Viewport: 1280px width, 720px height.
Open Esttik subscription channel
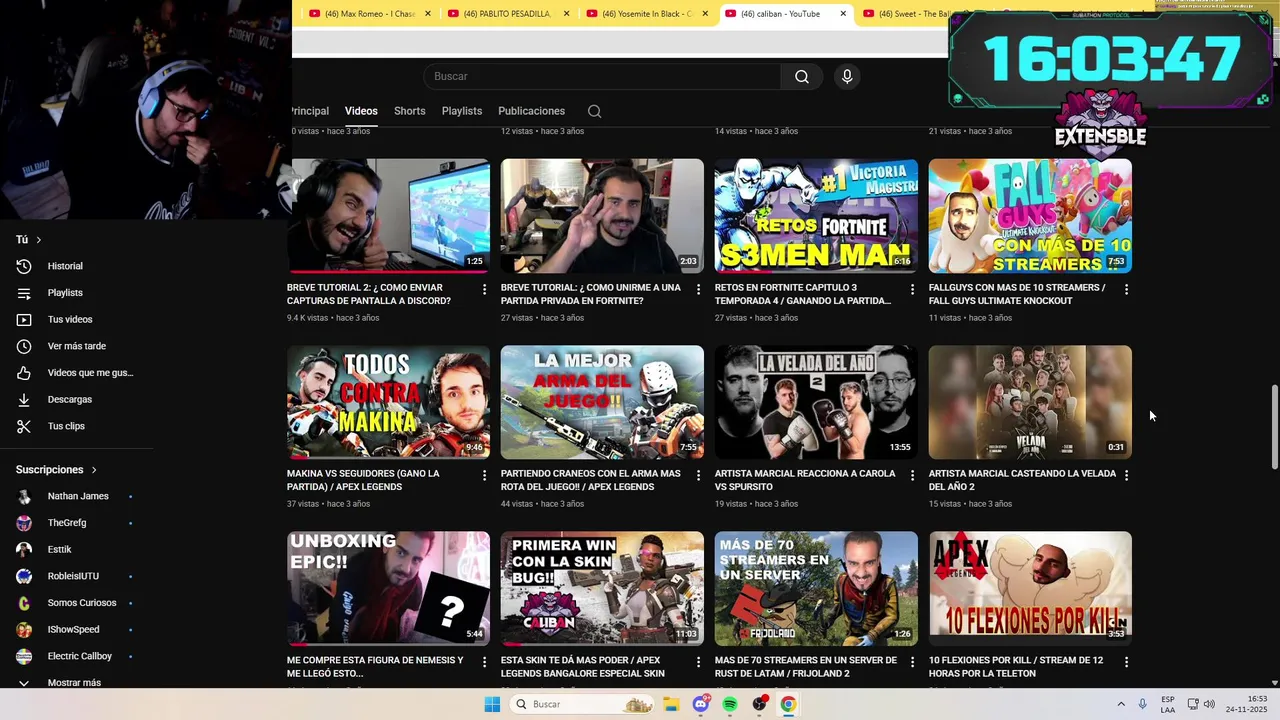[x=60, y=550]
